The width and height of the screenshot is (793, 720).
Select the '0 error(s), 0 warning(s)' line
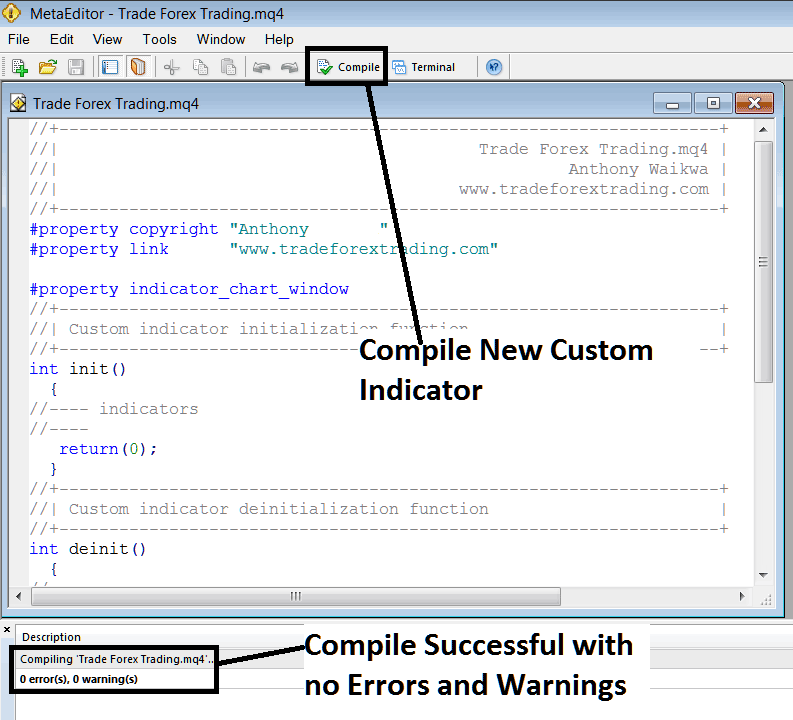(x=79, y=679)
